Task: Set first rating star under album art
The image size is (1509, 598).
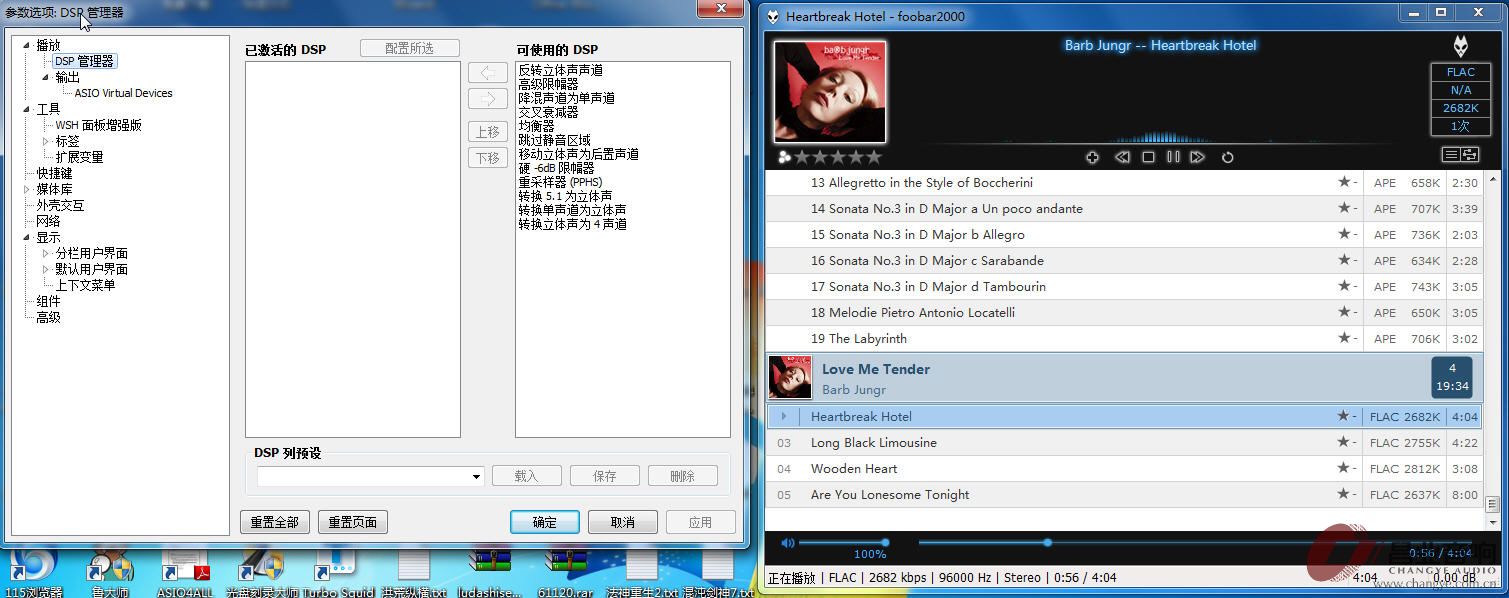Action: tap(802, 157)
